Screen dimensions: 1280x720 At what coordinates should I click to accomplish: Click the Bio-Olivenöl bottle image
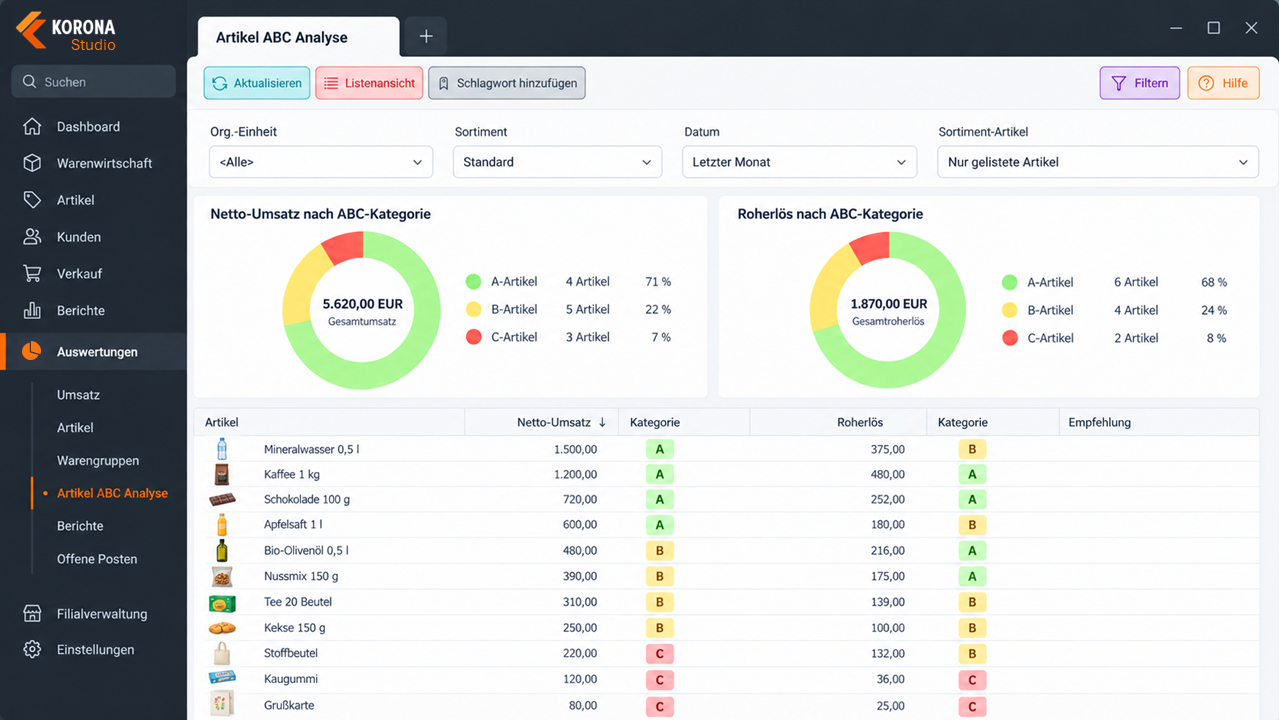[x=222, y=551]
